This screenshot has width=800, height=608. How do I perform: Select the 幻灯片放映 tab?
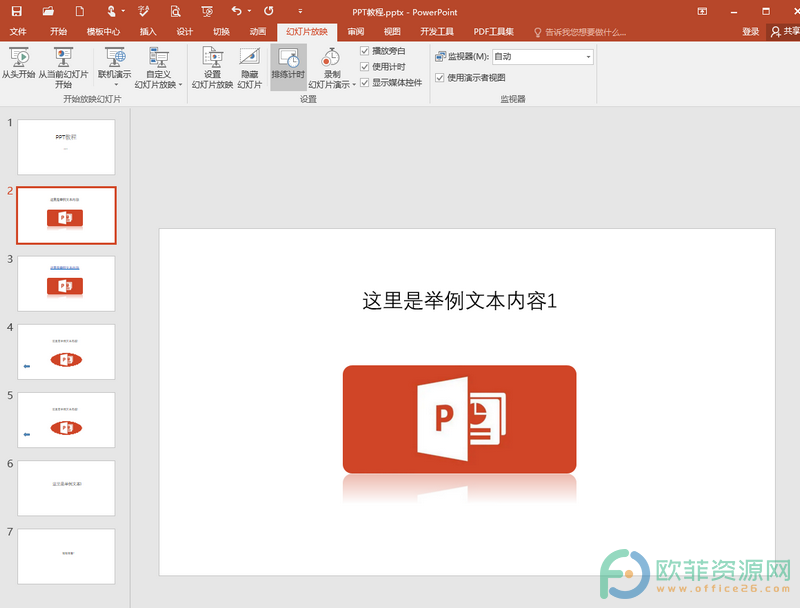pyautogui.click(x=307, y=32)
